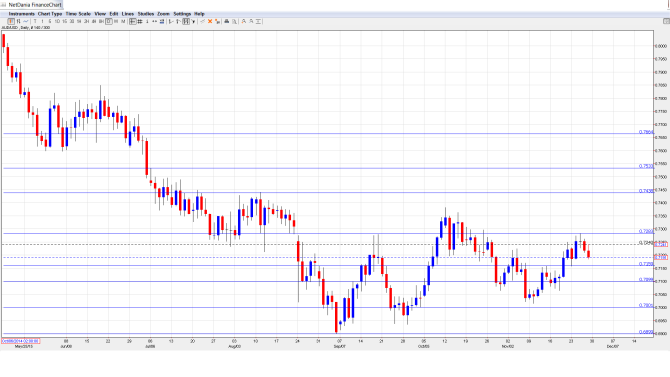Switch to 1H interval
Screen dimensions: 670x377
[x=79, y=21]
